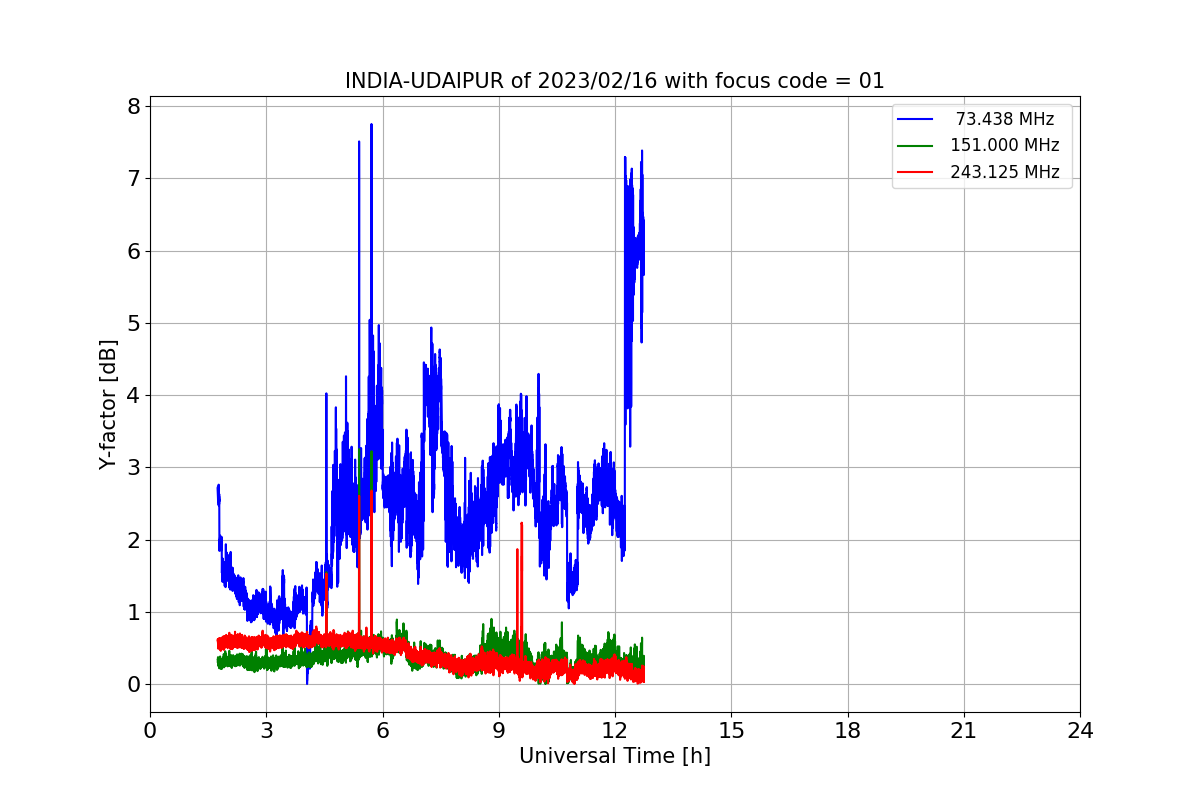Click x-axis tick label 9
This screenshot has height=800, width=1200.
pyautogui.click(x=499, y=731)
